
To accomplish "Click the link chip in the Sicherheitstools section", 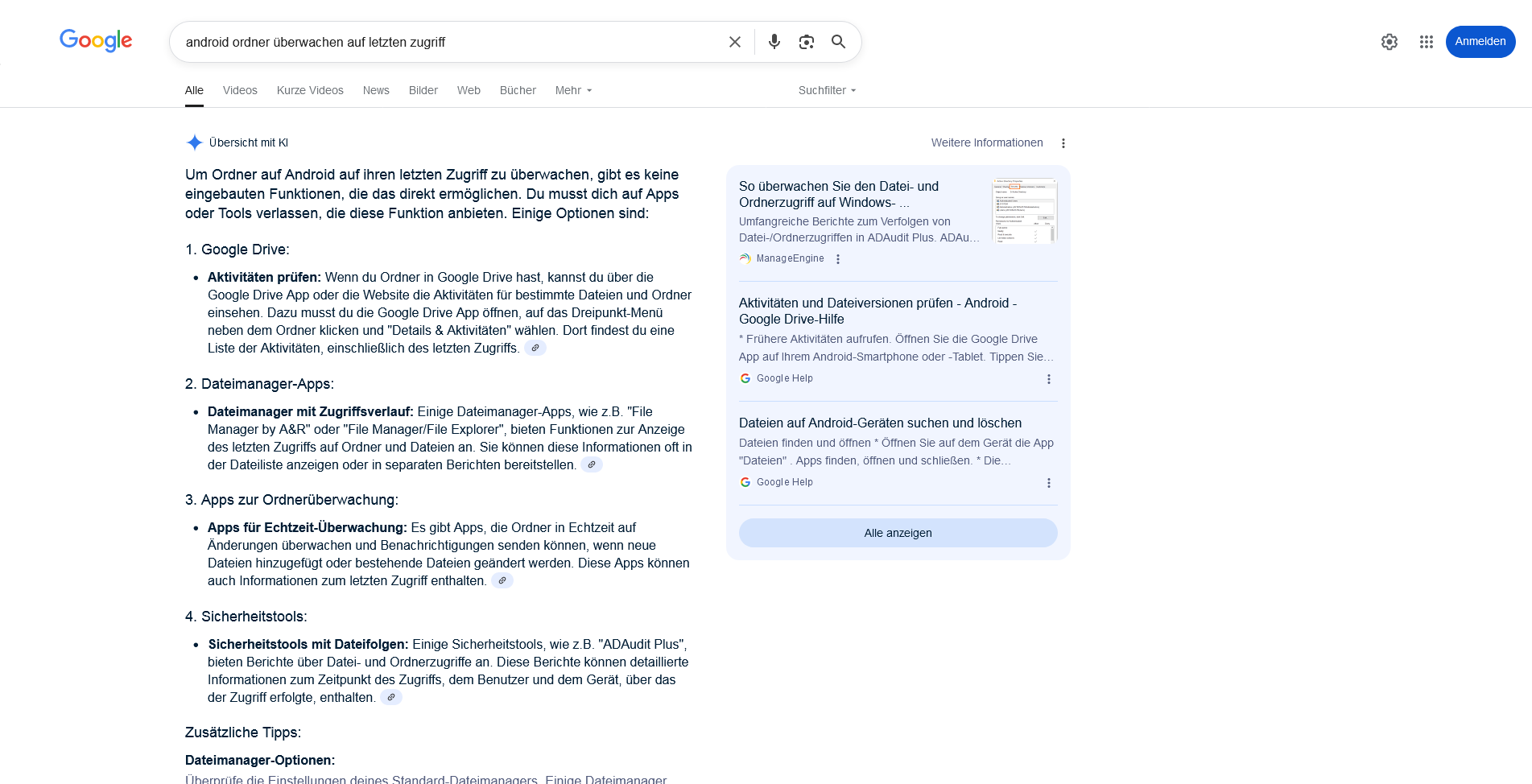I will pos(391,697).
